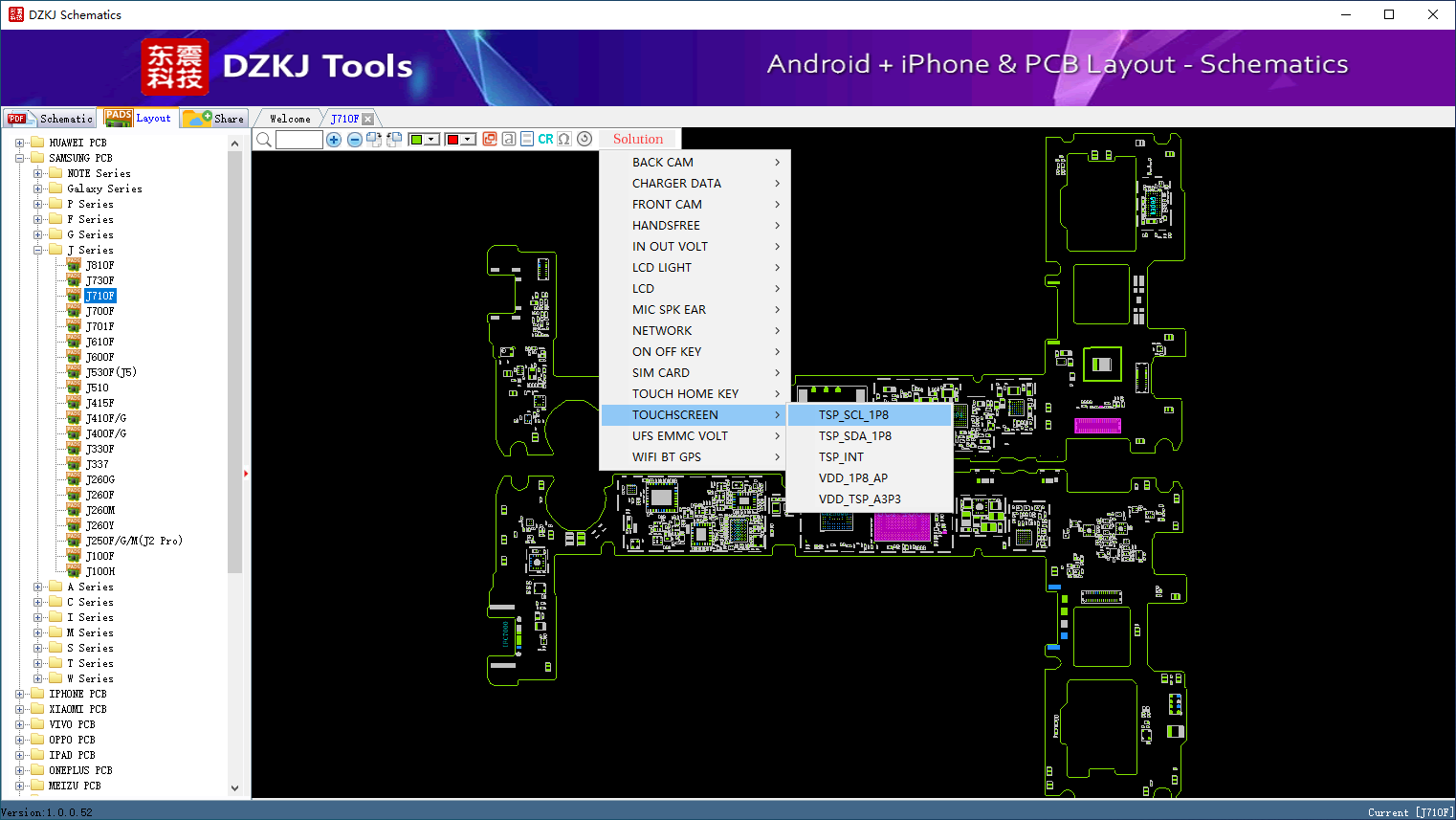
Task: Expand the A Series node
Action: coord(38,587)
